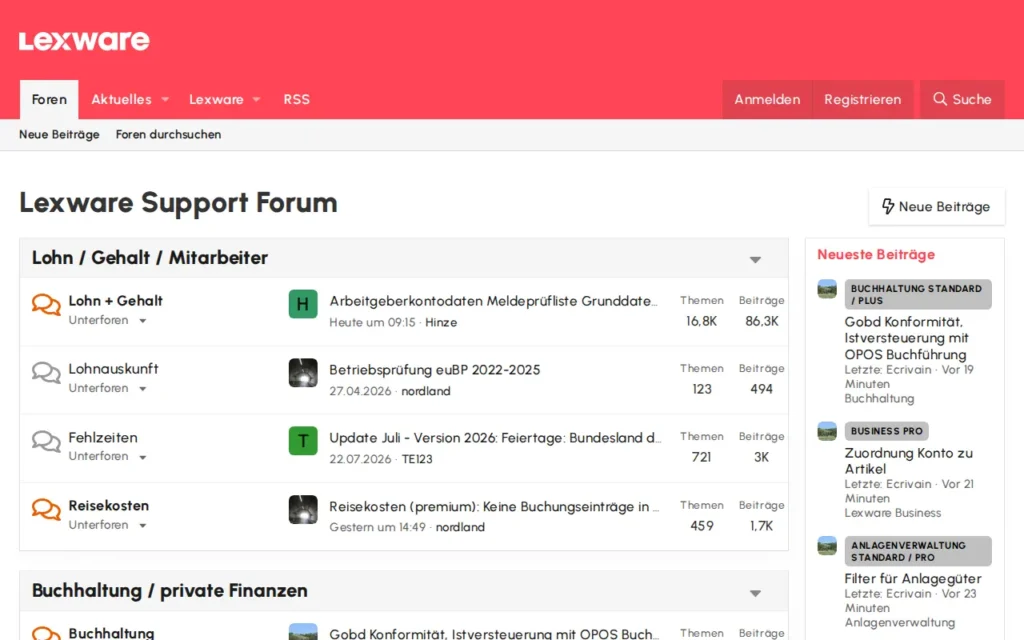The height and width of the screenshot is (640, 1024).
Task: Open the avatar beside the Reisekosten (premium) post
Action: pyautogui.click(x=303, y=509)
